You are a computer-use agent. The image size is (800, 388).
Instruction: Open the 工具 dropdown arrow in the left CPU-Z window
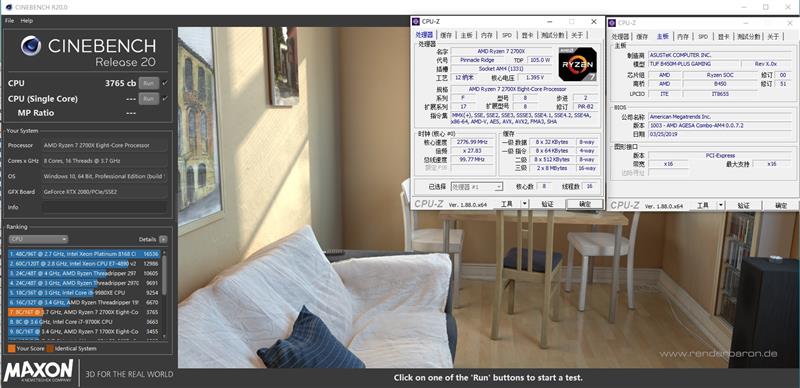pos(524,204)
